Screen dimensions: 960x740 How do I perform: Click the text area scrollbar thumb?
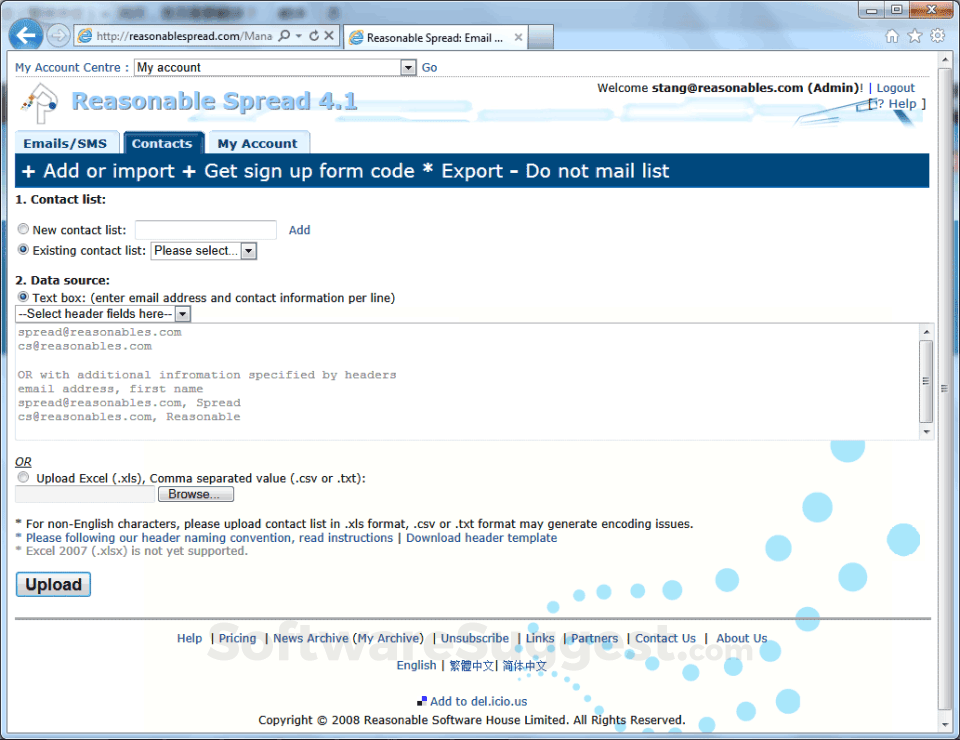click(926, 381)
